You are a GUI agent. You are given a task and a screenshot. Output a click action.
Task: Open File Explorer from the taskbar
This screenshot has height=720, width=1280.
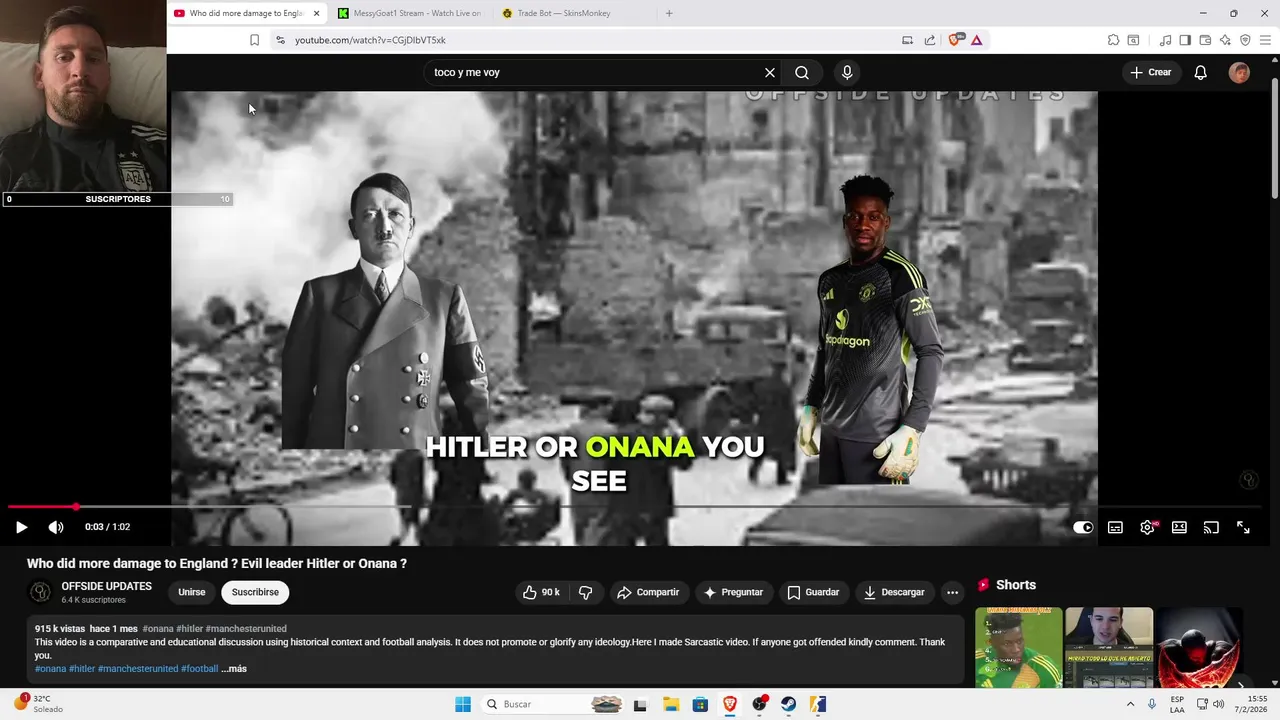[670, 704]
